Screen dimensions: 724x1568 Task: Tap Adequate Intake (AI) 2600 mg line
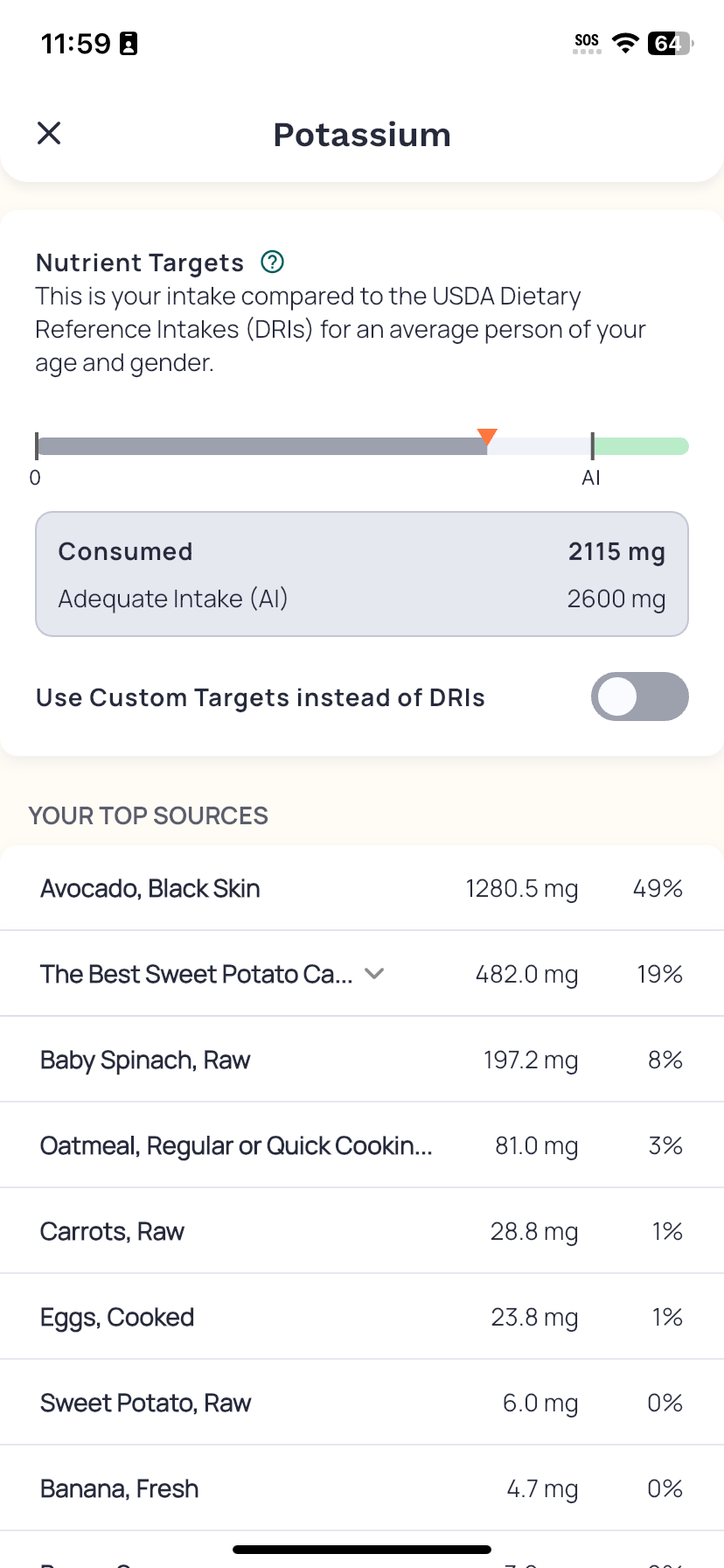coord(362,598)
